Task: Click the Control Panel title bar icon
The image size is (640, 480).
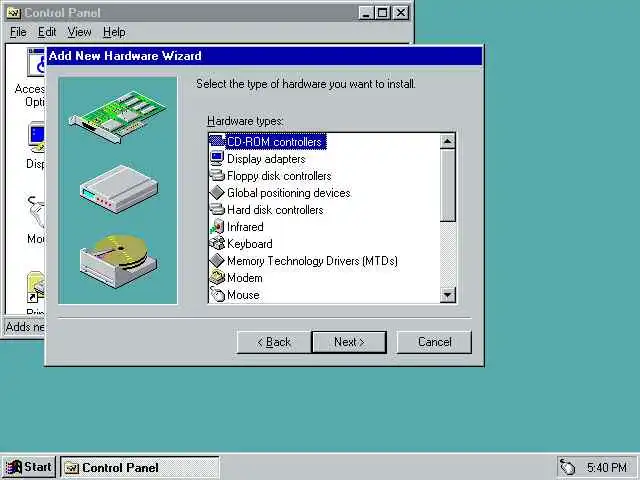Action: (x=14, y=13)
